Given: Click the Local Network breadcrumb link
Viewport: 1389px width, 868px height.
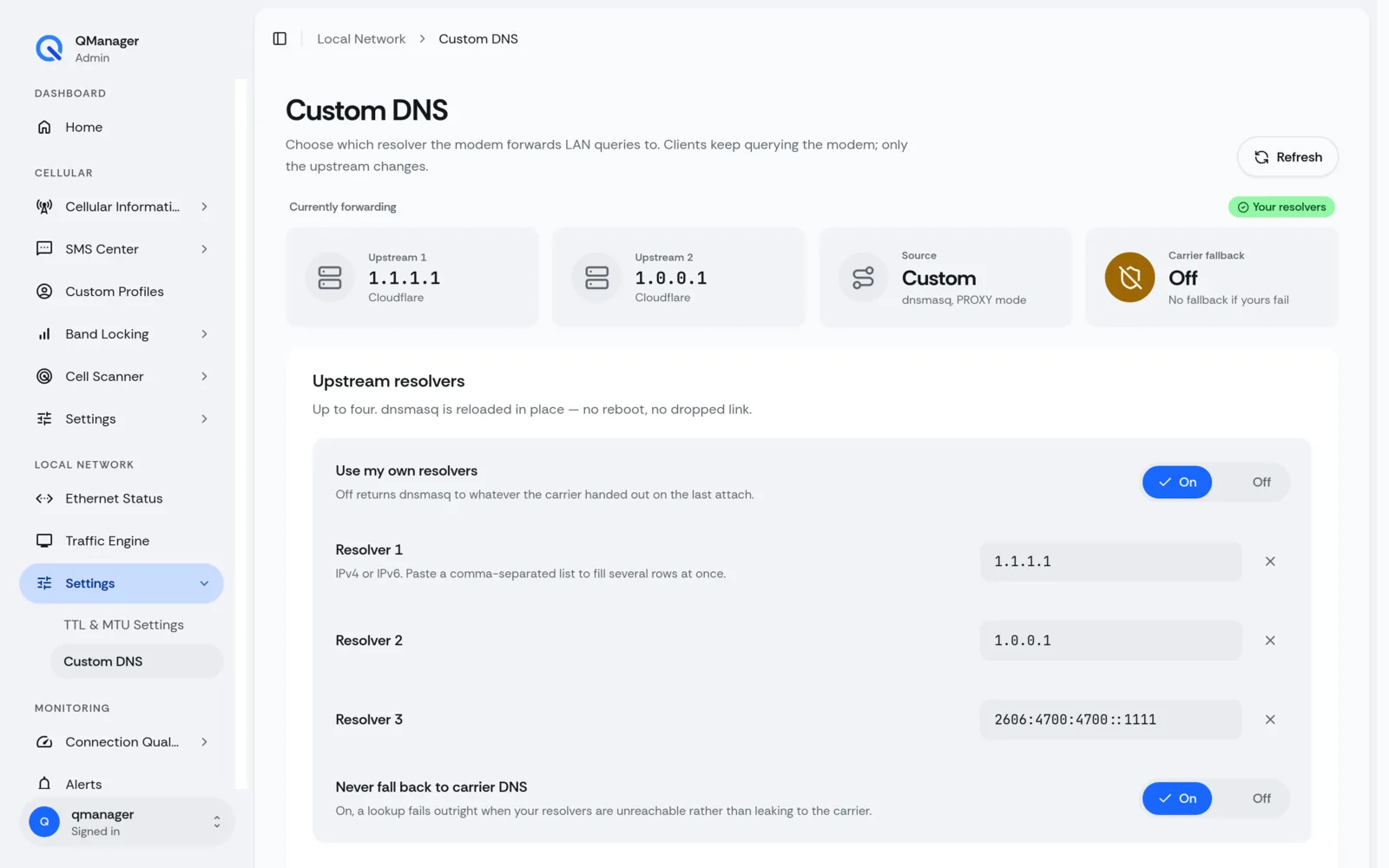Looking at the screenshot, I should coord(361,39).
